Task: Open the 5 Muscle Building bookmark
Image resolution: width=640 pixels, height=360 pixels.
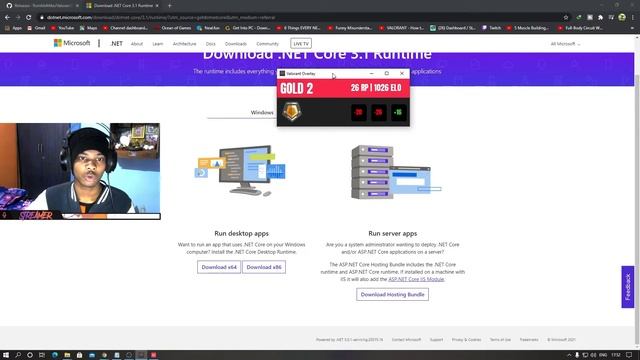Action: click(528, 28)
